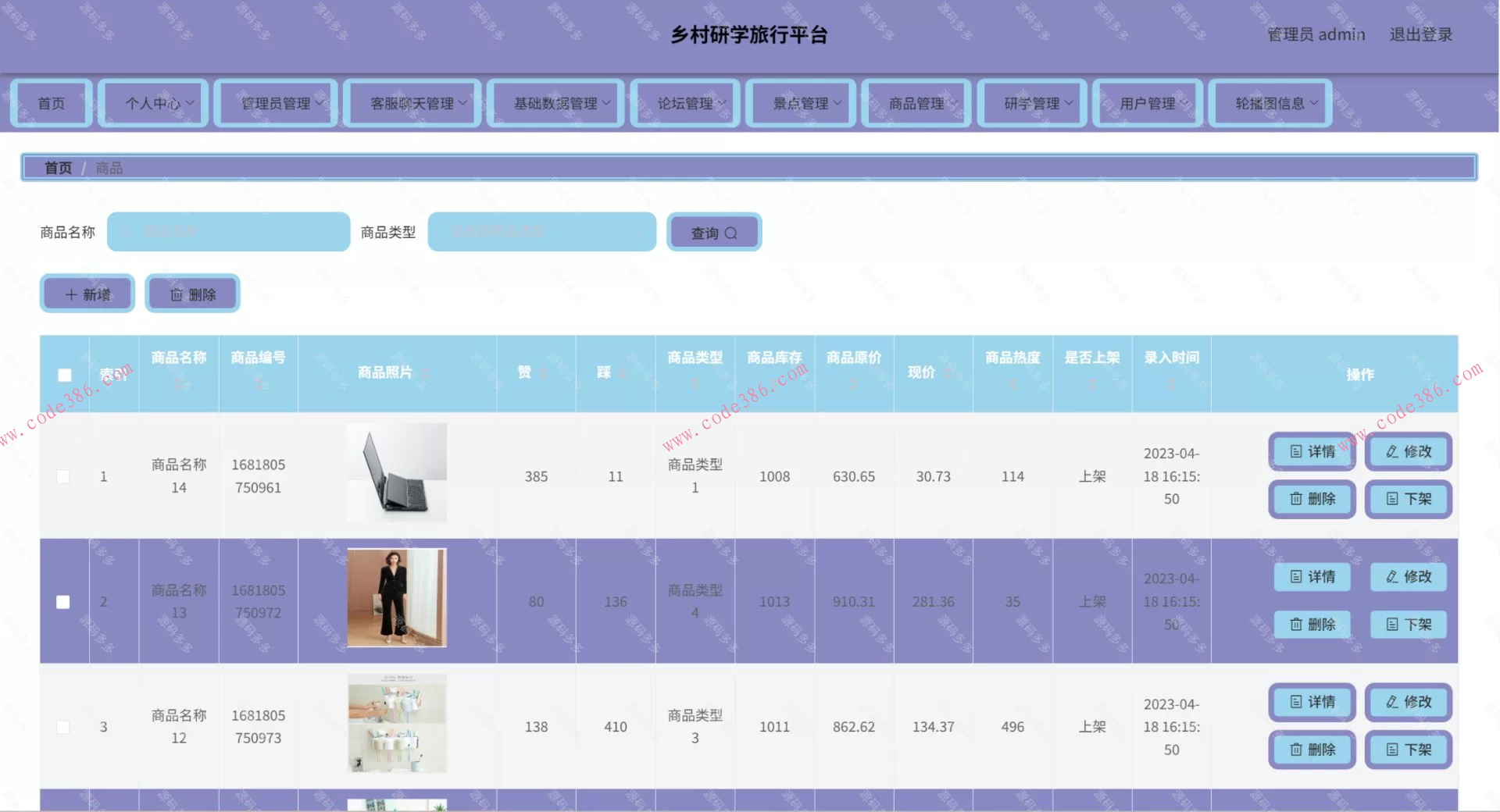
Task: Expand the 管理员管理 menu
Action: point(276,103)
